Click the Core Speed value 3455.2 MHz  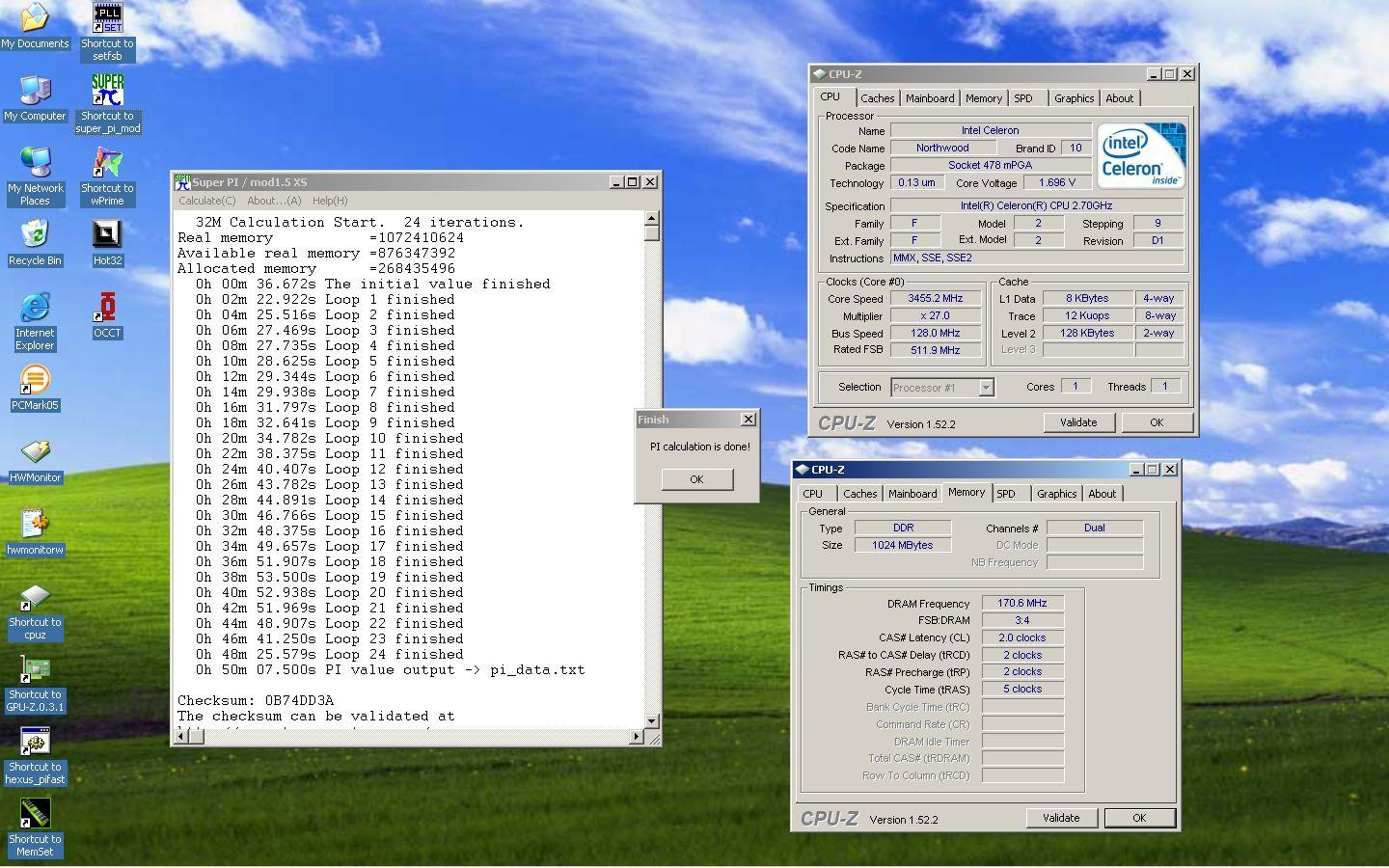point(936,299)
